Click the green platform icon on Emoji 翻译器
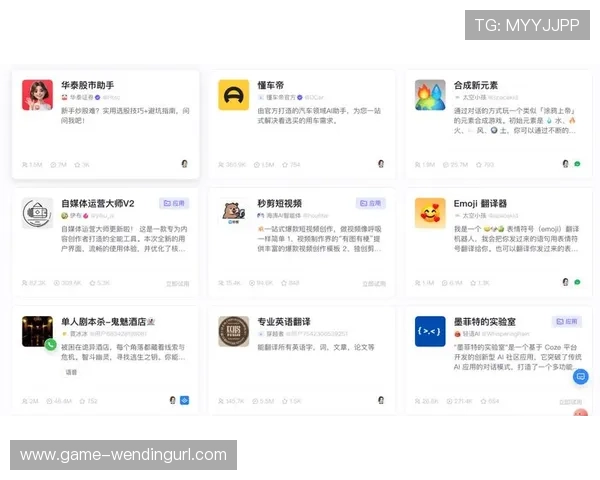This screenshot has height=480, width=600. coord(577,282)
